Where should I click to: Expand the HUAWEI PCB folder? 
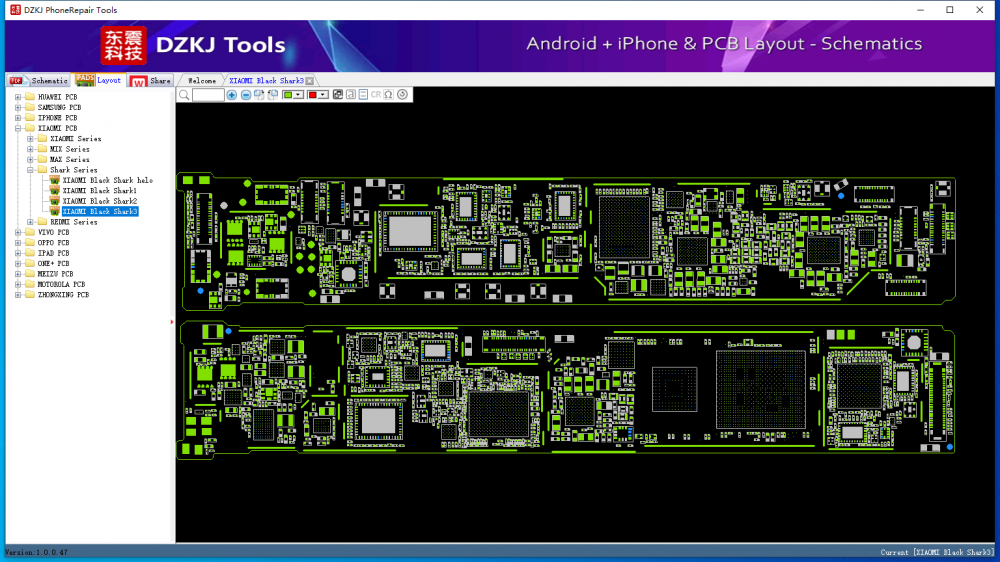(x=18, y=97)
